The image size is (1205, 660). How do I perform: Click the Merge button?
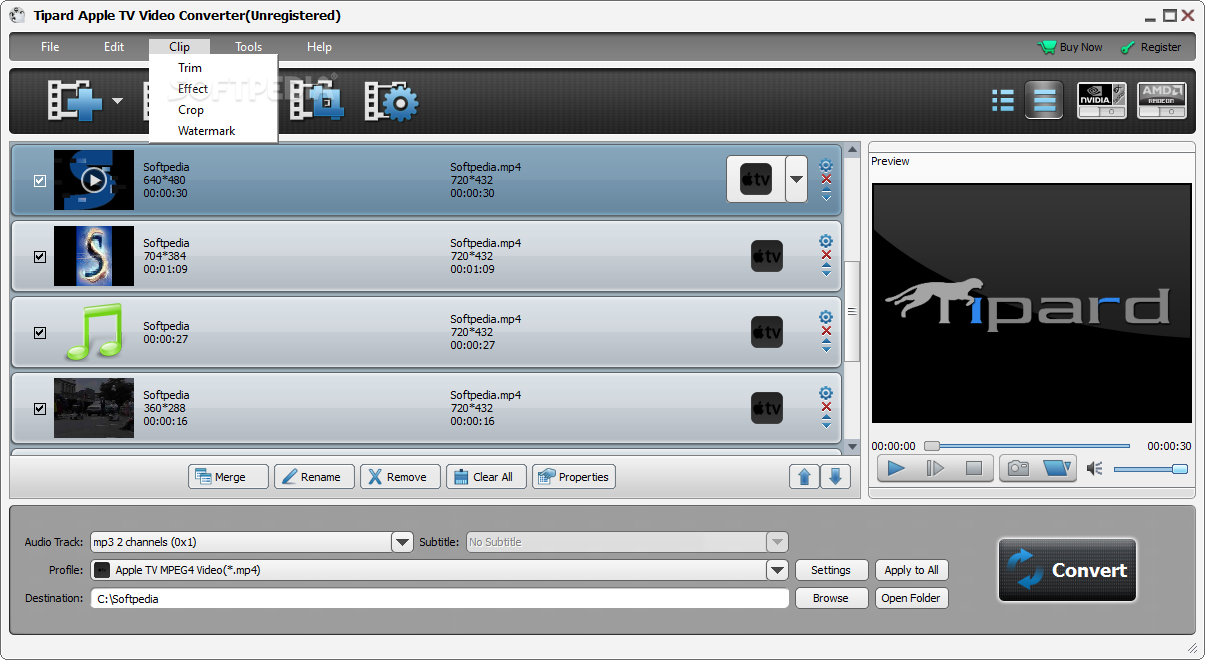(x=228, y=477)
